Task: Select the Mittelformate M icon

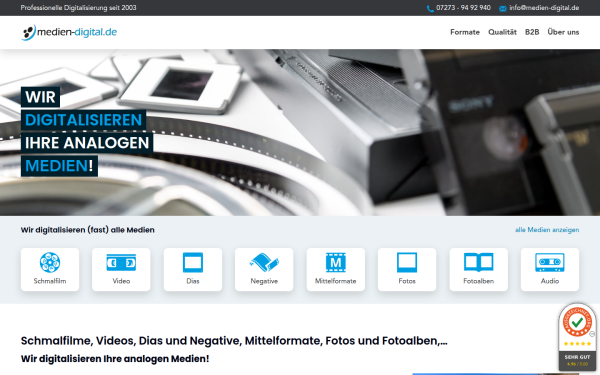Action: click(336, 262)
